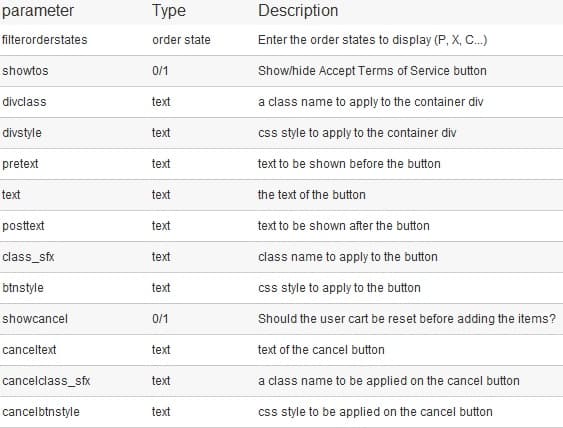Select the divclass parameter name
The height and width of the screenshot is (428, 563).
click(x=24, y=102)
